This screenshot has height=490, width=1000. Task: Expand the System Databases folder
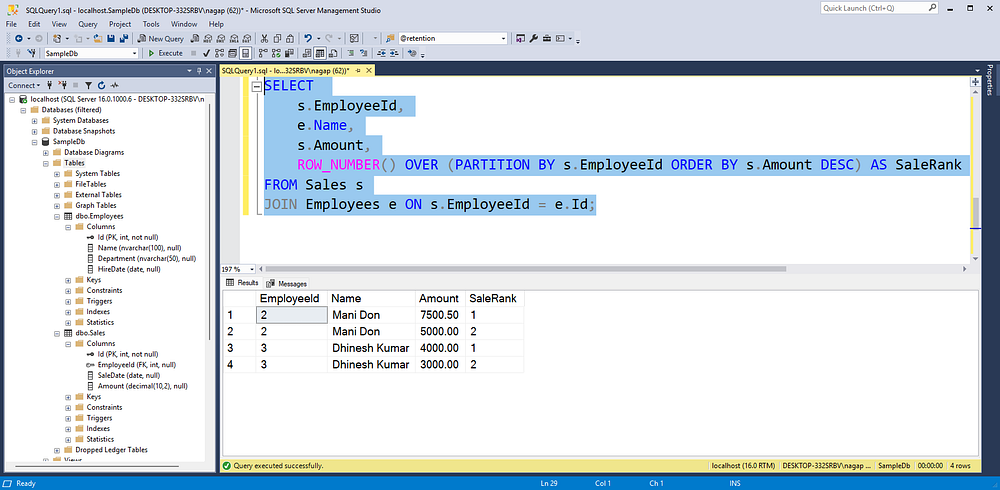click(x=34, y=121)
